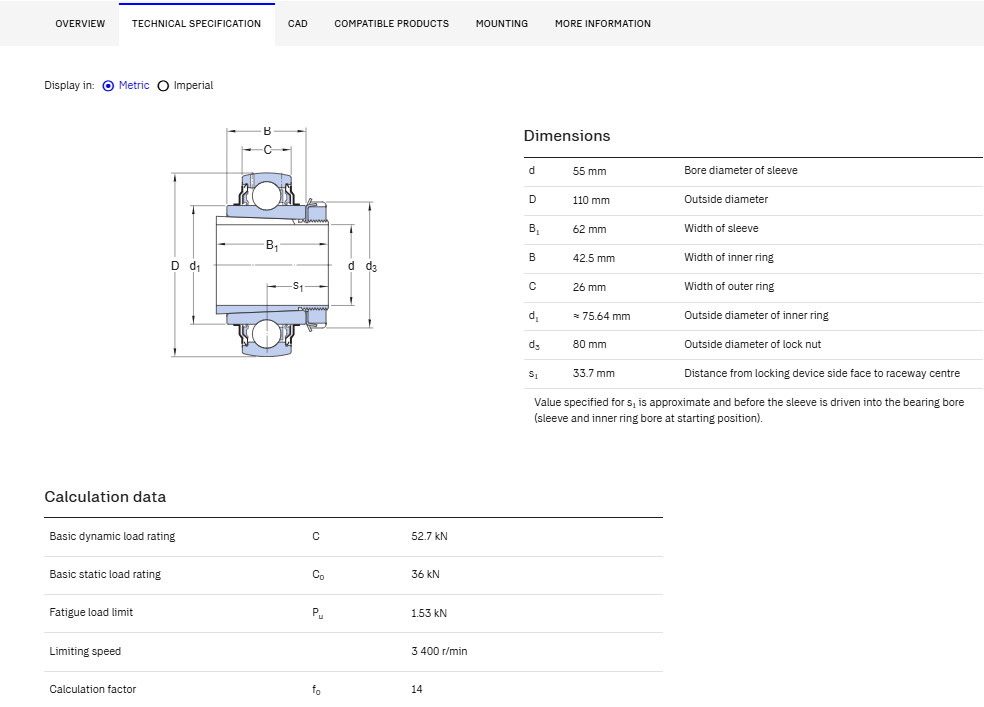Click 'Basic dynamic load rating' label
This screenshot has height=707, width=984.
pyautogui.click(x=112, y=536)
